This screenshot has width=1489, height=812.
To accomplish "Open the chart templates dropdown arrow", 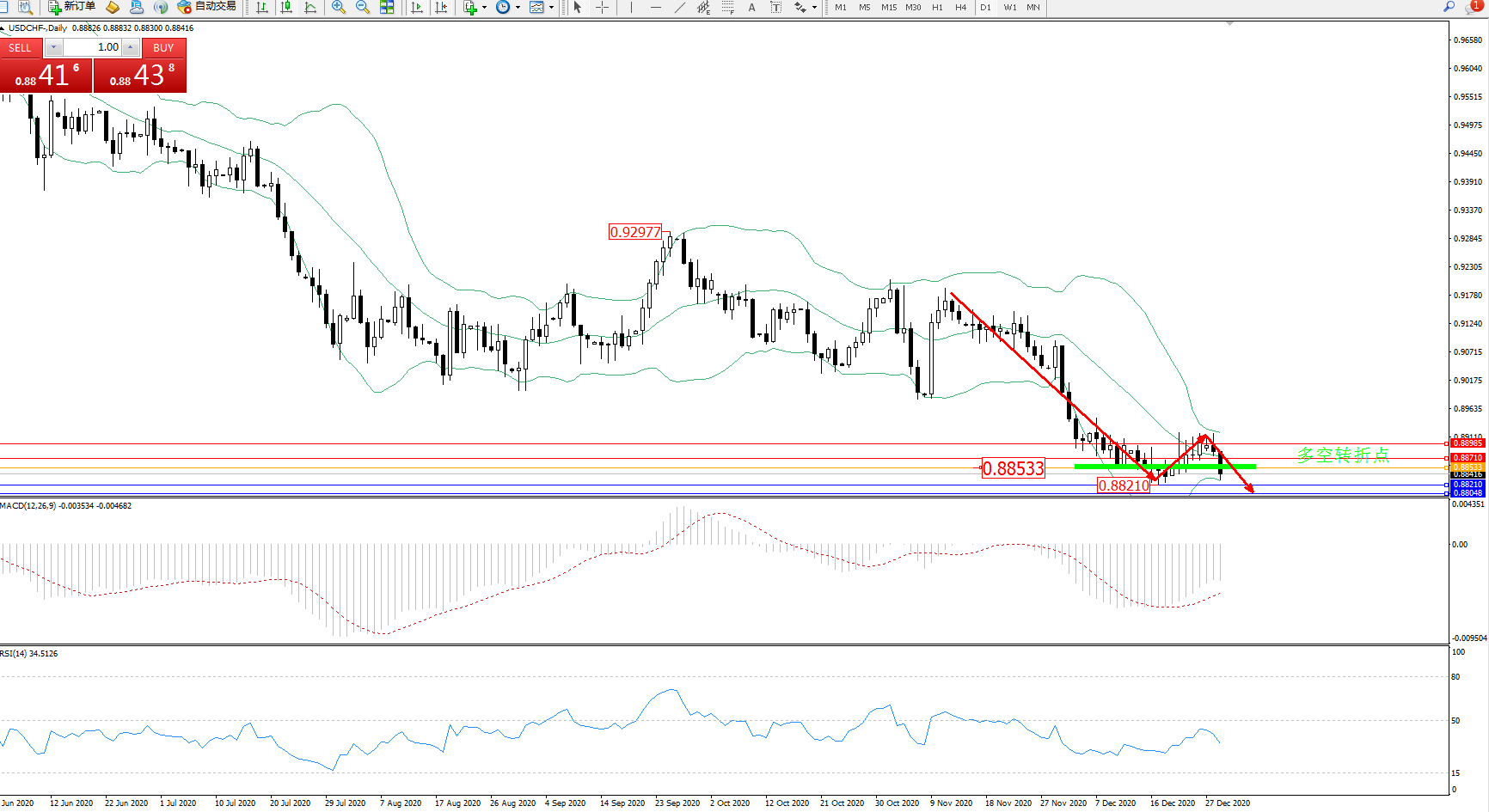I will (x=551, y=7).
